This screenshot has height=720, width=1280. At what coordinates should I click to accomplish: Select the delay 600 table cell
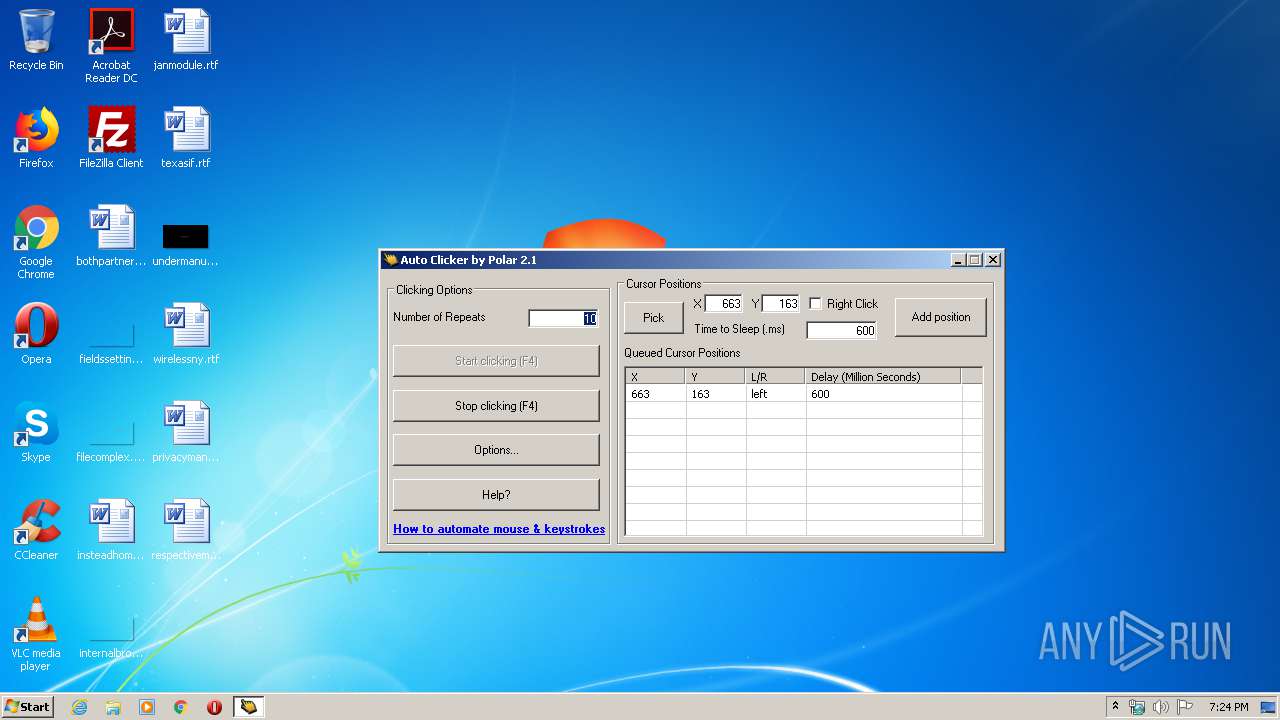tap(883, 394)
